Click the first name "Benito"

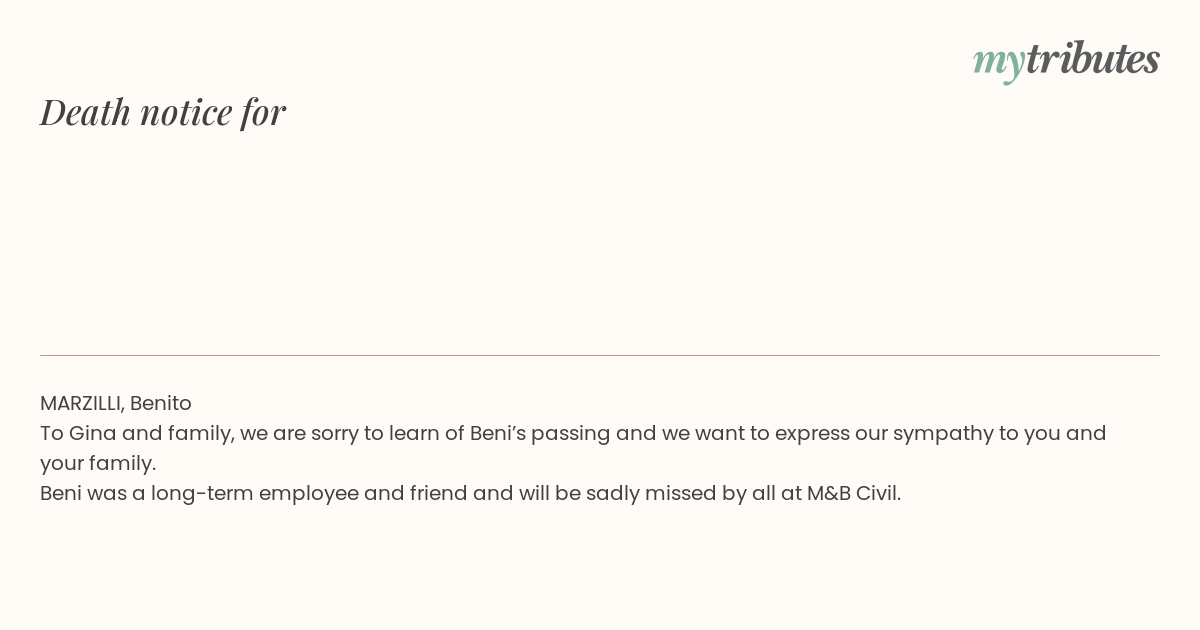161,403
